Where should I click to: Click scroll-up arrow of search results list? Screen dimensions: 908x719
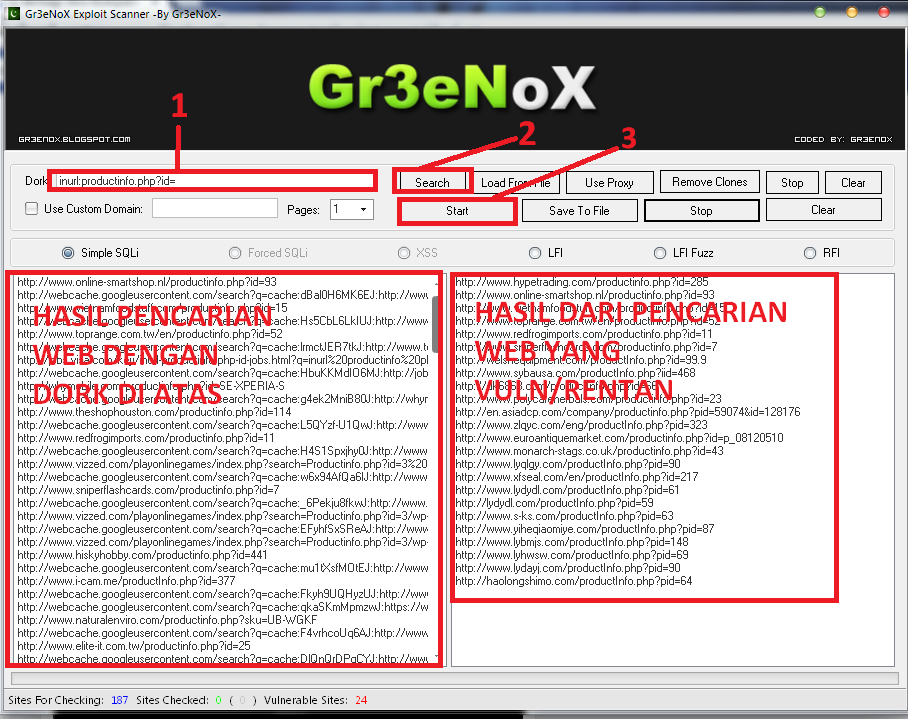435,283
